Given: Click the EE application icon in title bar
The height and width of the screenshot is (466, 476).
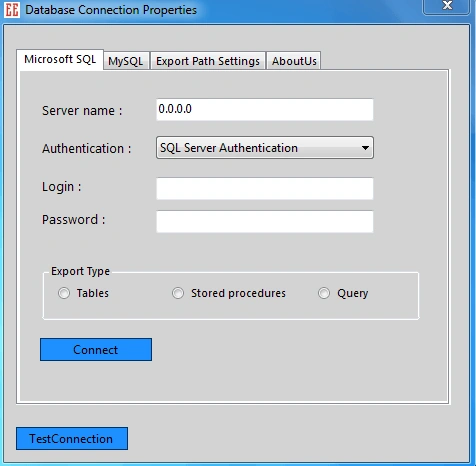Looking at the screenshot, I should 12,10.
